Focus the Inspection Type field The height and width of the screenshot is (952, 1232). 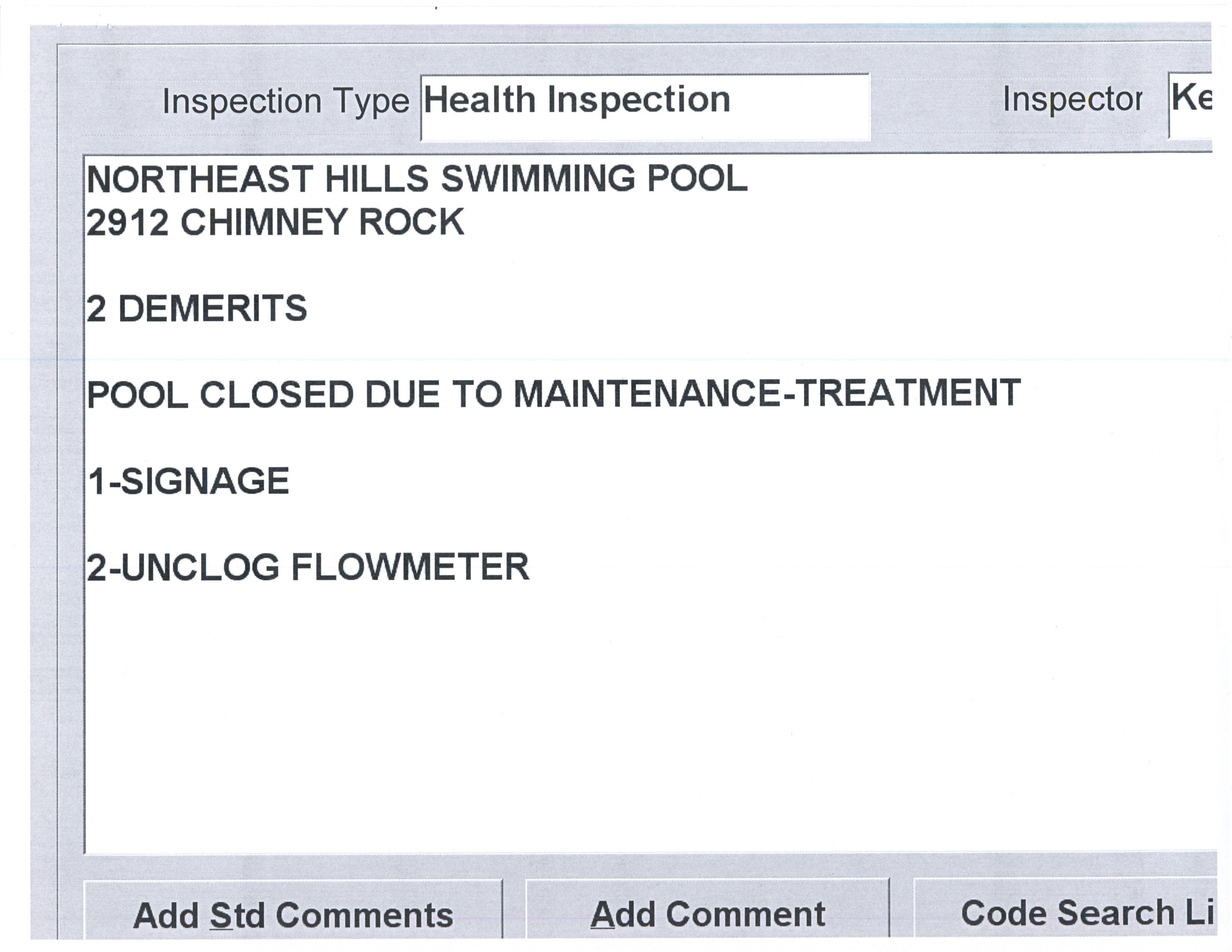(645, 107)
